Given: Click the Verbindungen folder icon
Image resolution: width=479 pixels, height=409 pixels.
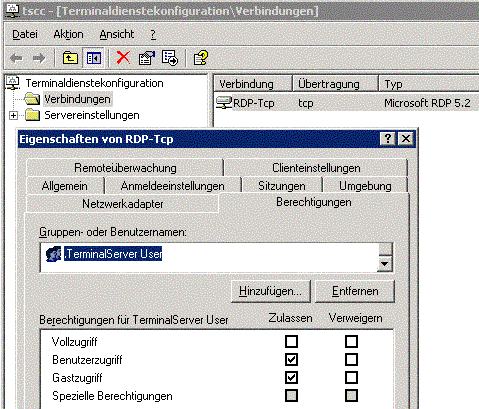Looking at the screenshot, I should (33, 99).
